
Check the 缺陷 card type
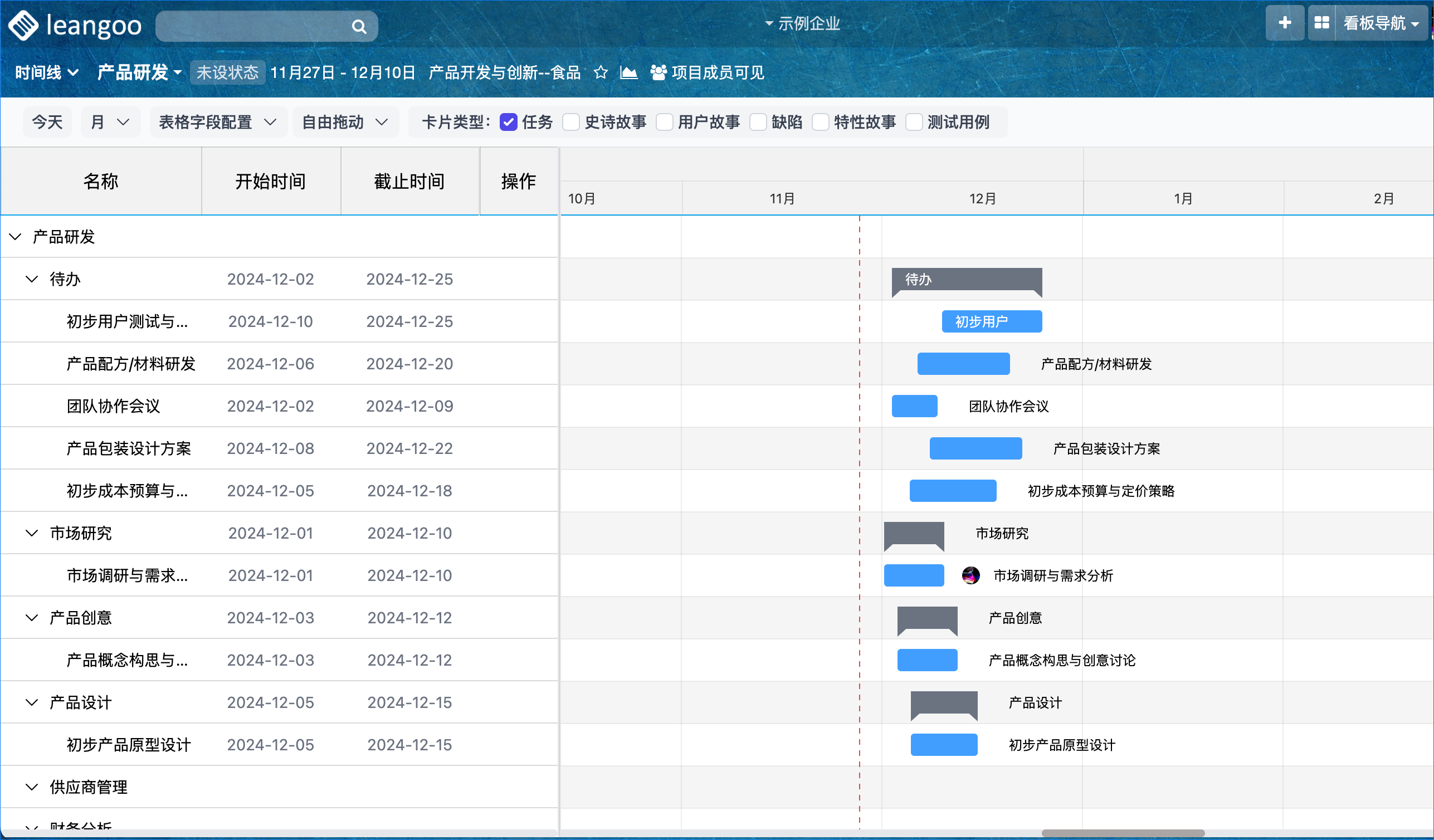[758, 122]
